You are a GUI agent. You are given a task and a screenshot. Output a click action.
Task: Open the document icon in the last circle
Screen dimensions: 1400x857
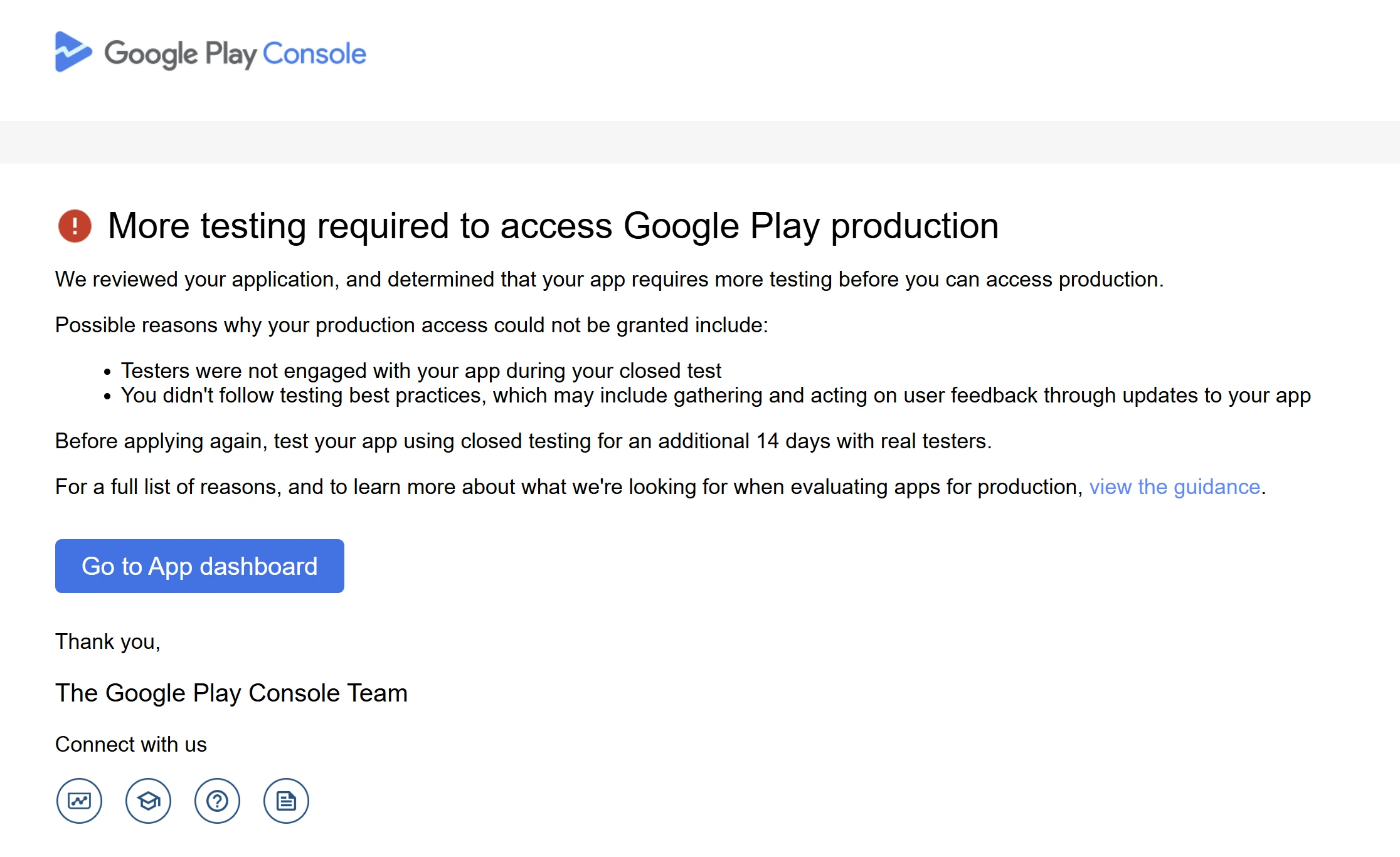click(x=286, y=801)
